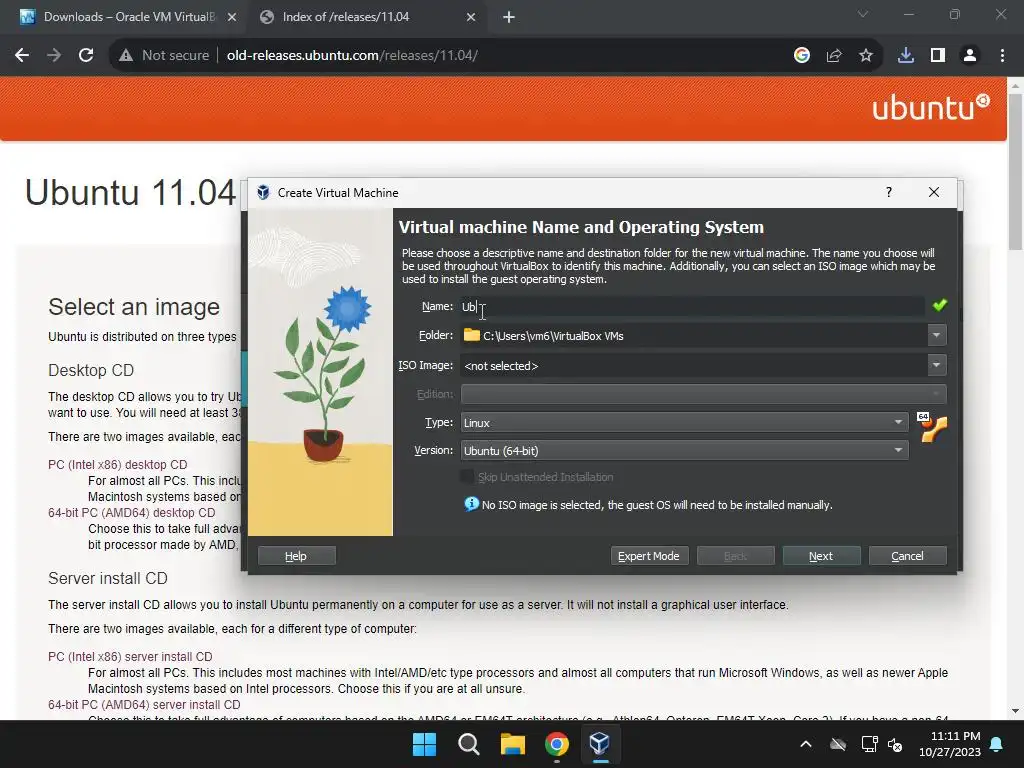Switch to Expert Mode
This screenshot has height=768, width=1024.
pos(649,556)
